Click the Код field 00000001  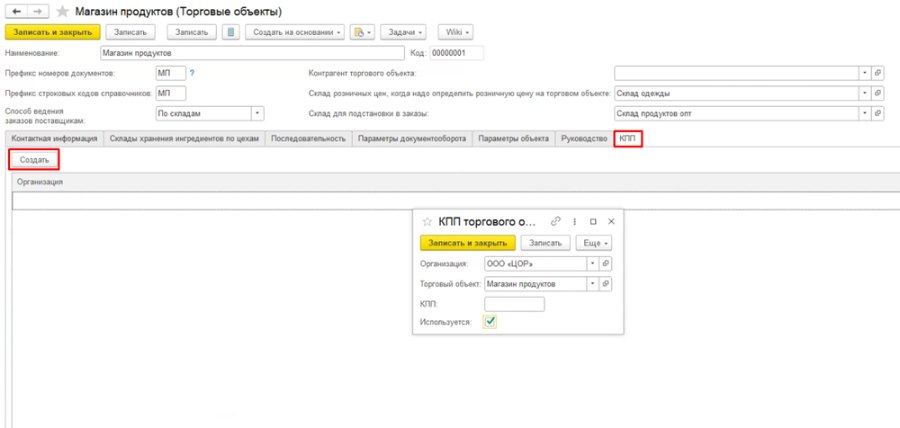(456, 53)
